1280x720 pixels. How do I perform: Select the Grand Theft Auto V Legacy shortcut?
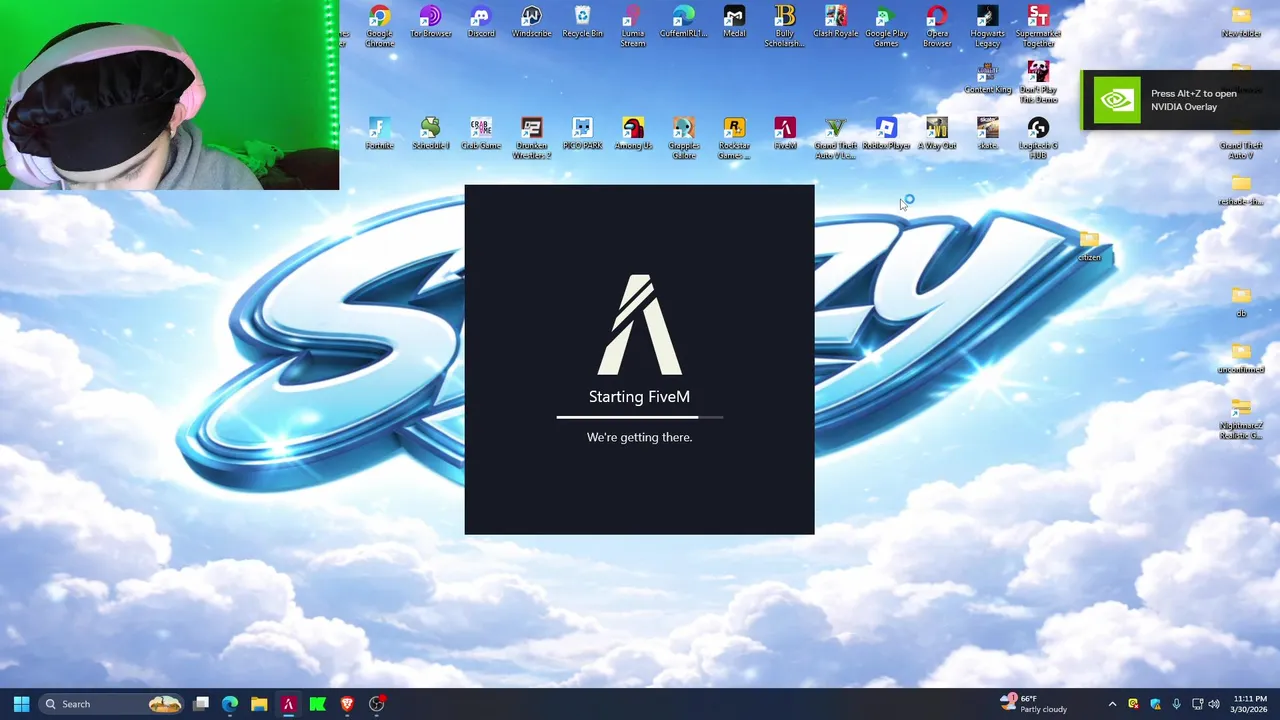pos(836,138)
